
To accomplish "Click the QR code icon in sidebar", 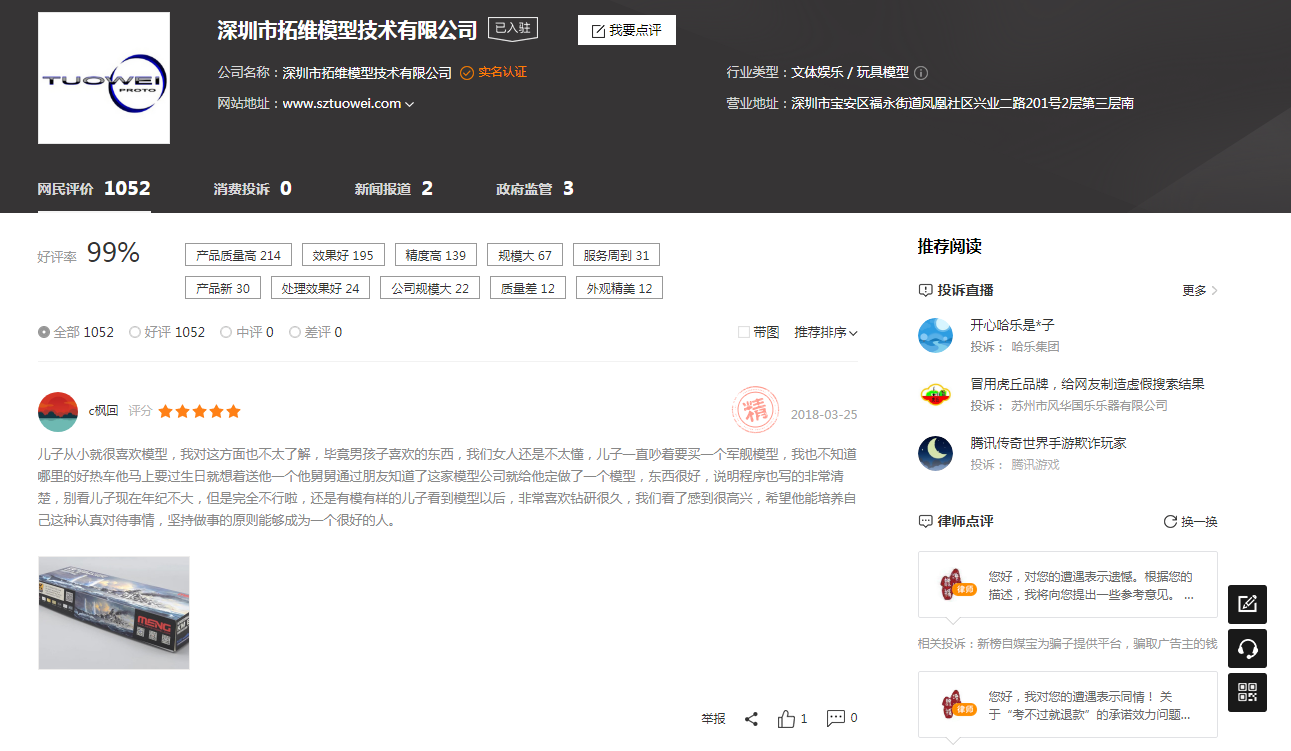I will 1247,692.
